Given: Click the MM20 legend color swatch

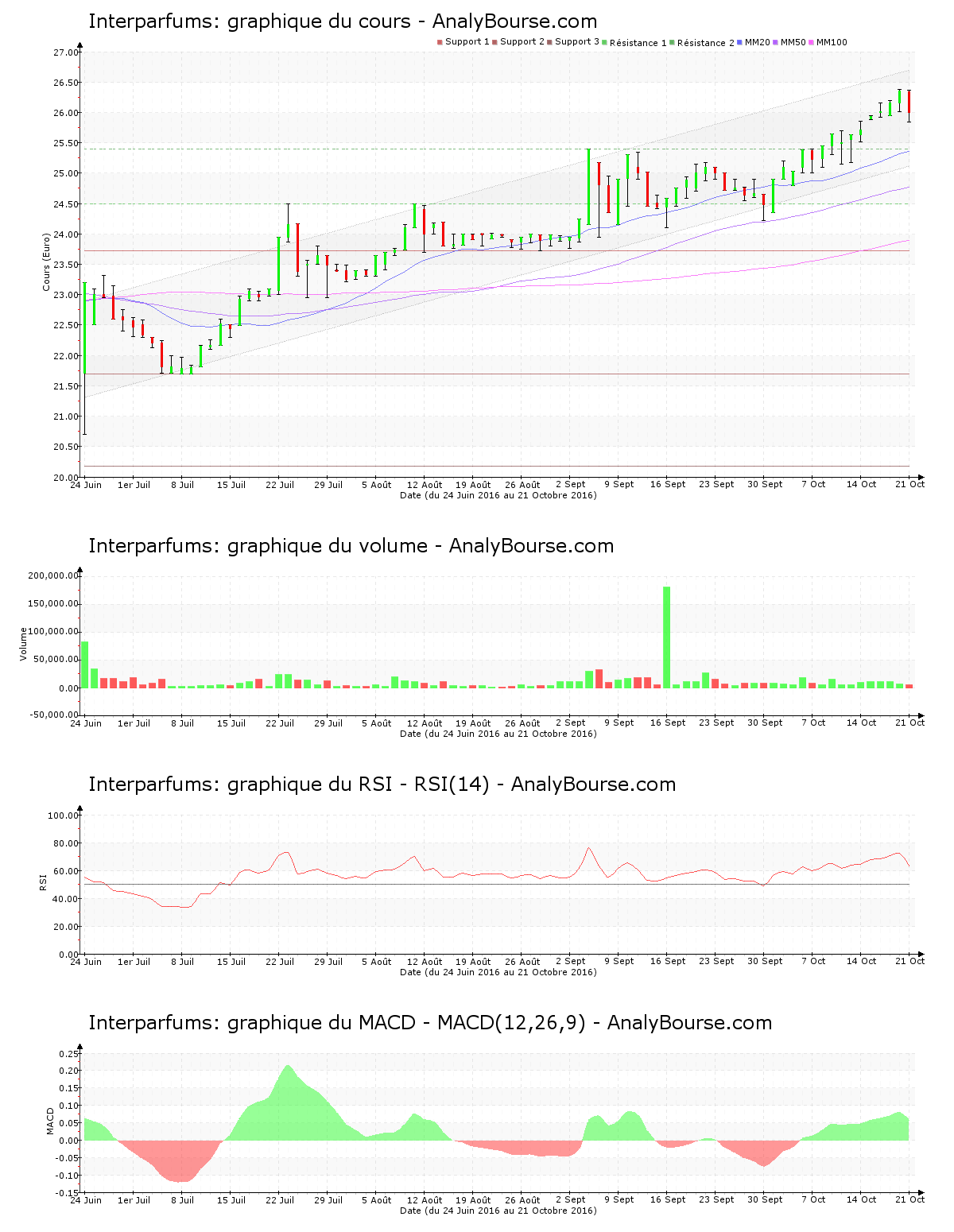Looking at the screenshot, I should click(x=740, y=42).
